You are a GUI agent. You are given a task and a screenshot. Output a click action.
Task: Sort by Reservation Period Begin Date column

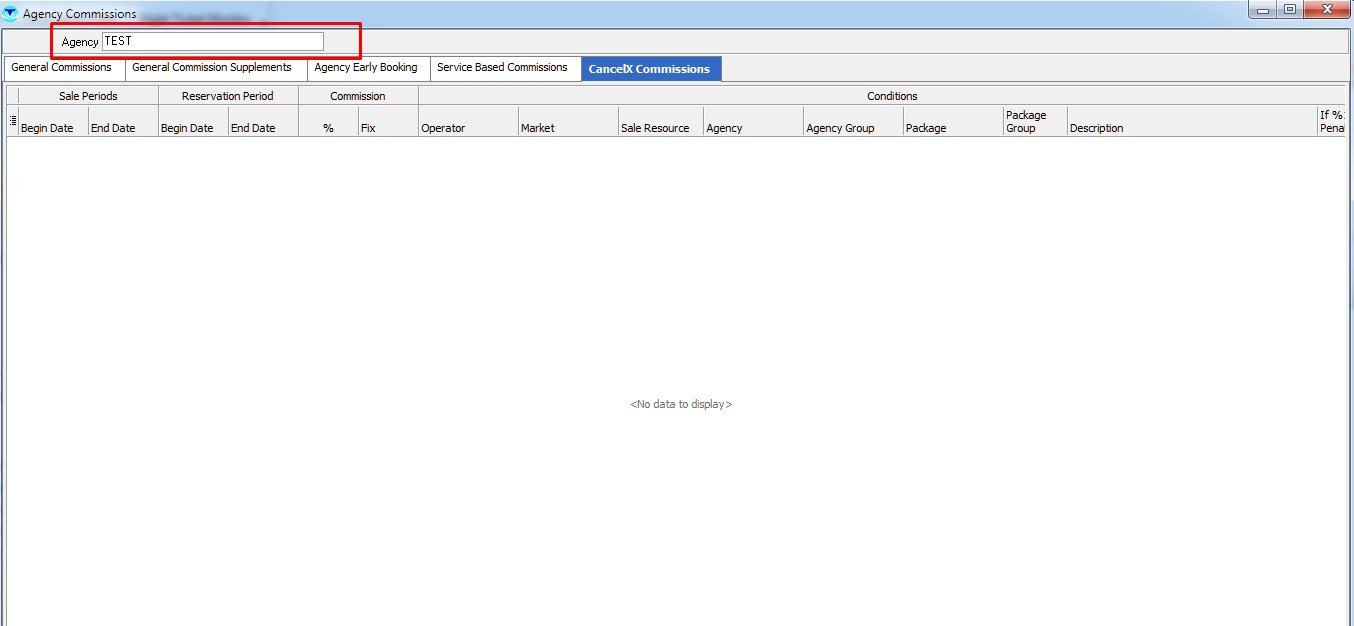click(188, 128)
